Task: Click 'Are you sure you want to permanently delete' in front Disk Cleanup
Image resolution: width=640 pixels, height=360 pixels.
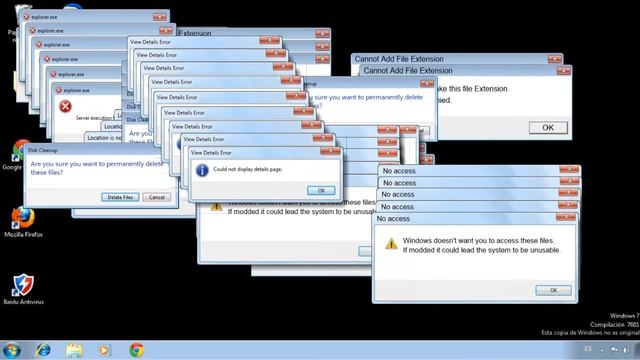Action: tap(97, 164)
